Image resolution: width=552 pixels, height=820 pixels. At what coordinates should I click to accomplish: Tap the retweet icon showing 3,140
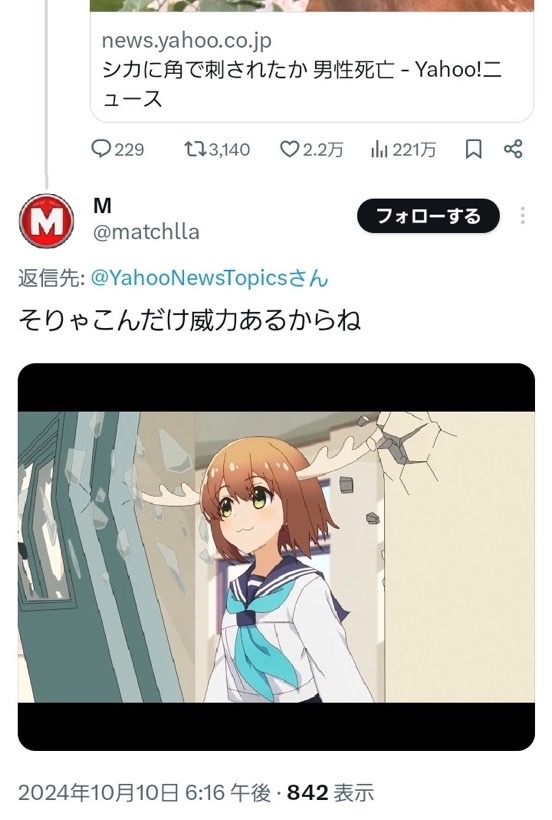196,149
